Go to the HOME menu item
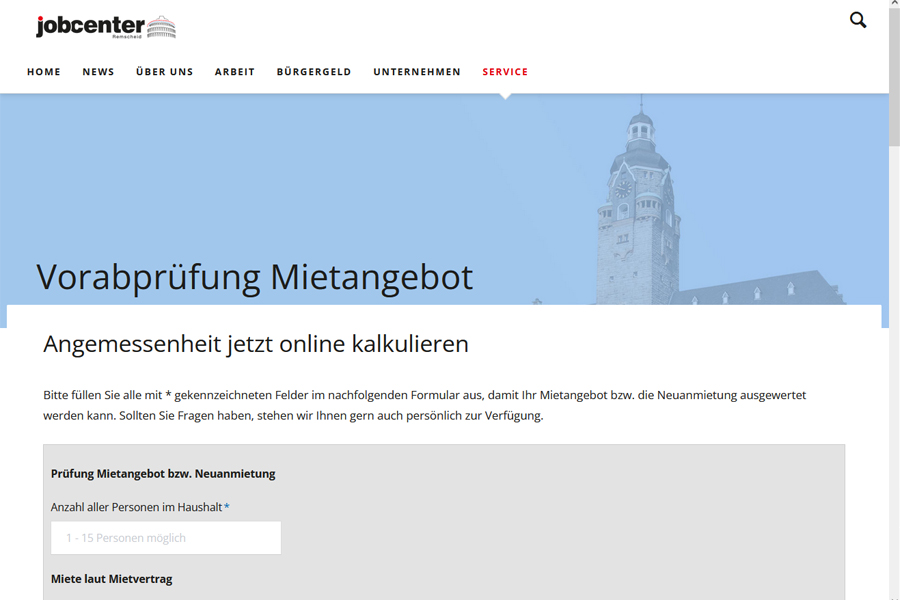 (x=44, y=72)
